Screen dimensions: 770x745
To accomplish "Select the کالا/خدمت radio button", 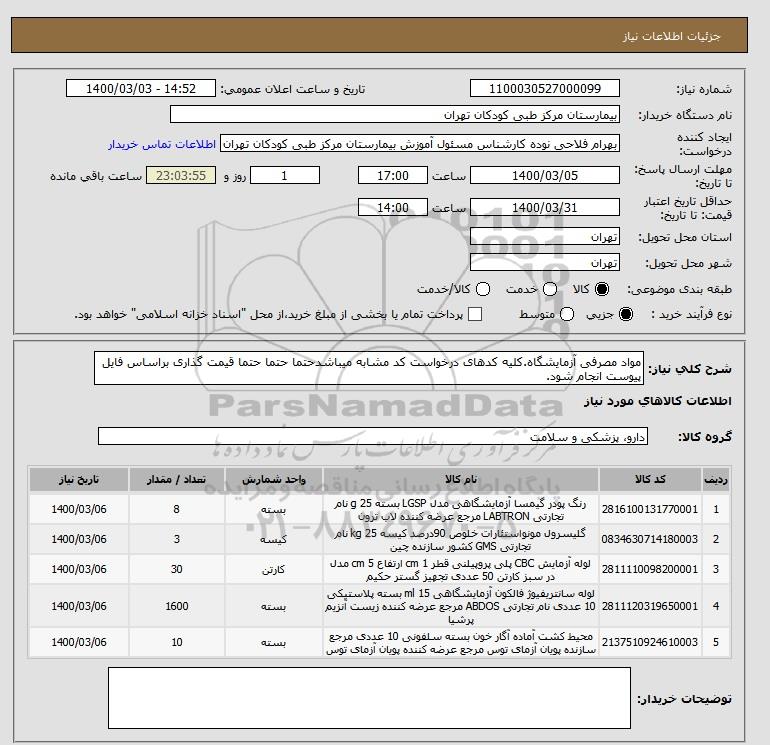I will pyautogui.click(x=483, y=289).
